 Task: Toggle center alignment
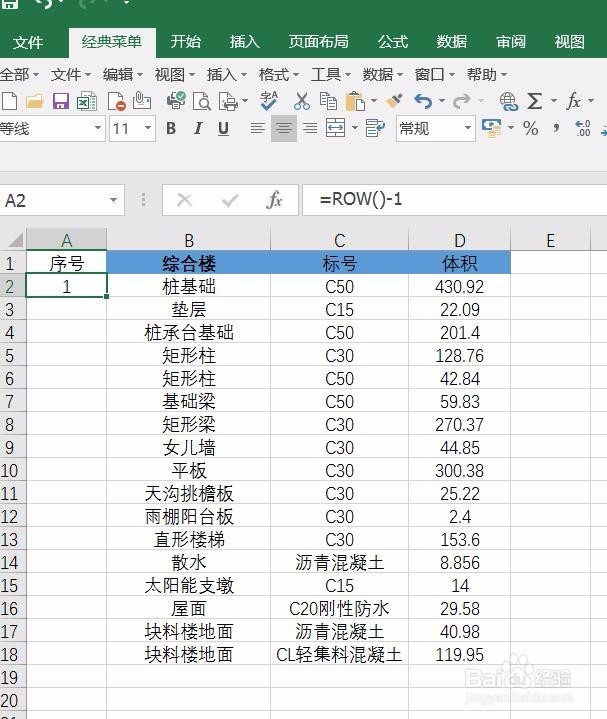pos(284,128)
